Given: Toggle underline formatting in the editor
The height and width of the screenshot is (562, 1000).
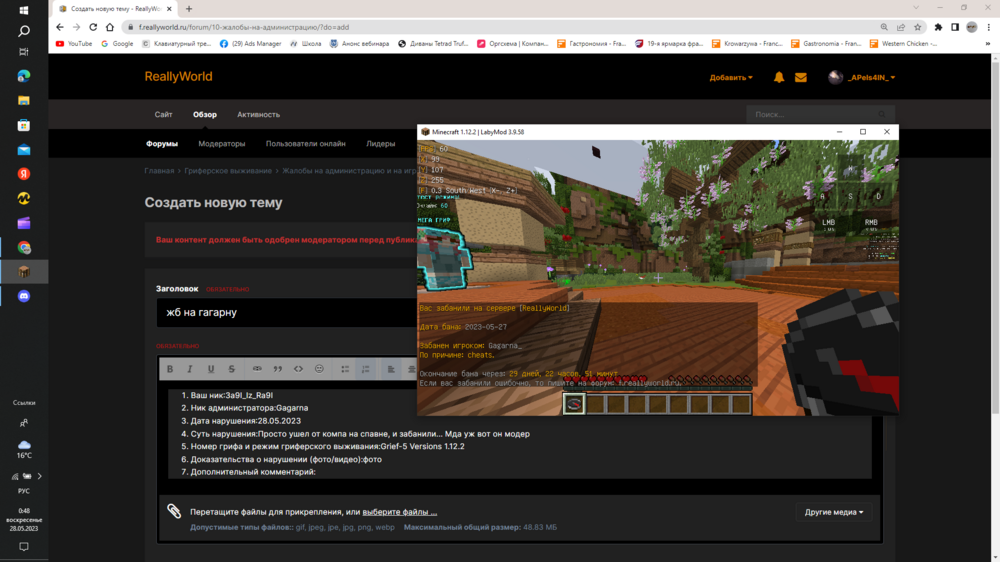Looking at the screenshot, I should (x=210, y=369).
